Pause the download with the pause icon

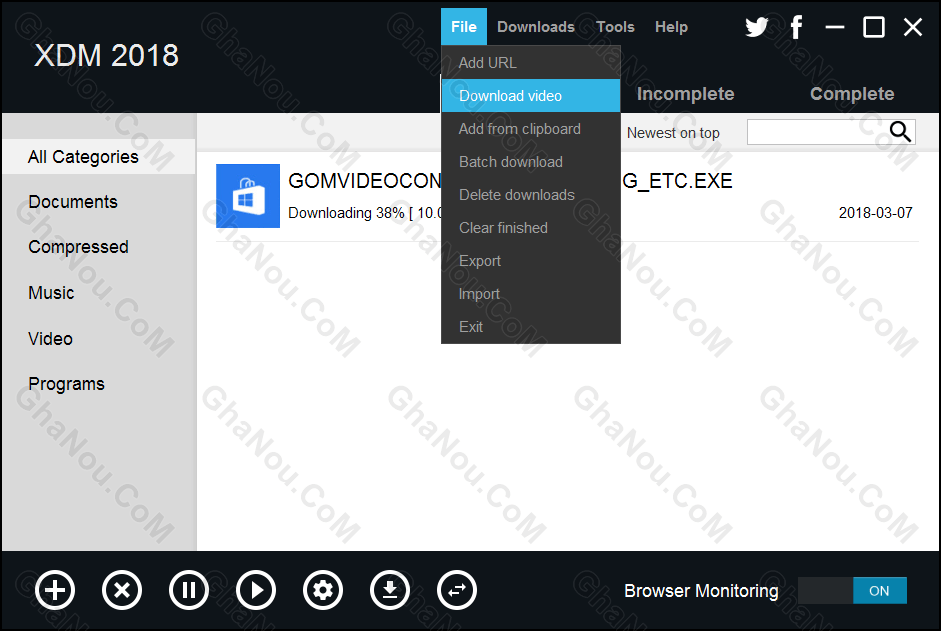(189, 591)
